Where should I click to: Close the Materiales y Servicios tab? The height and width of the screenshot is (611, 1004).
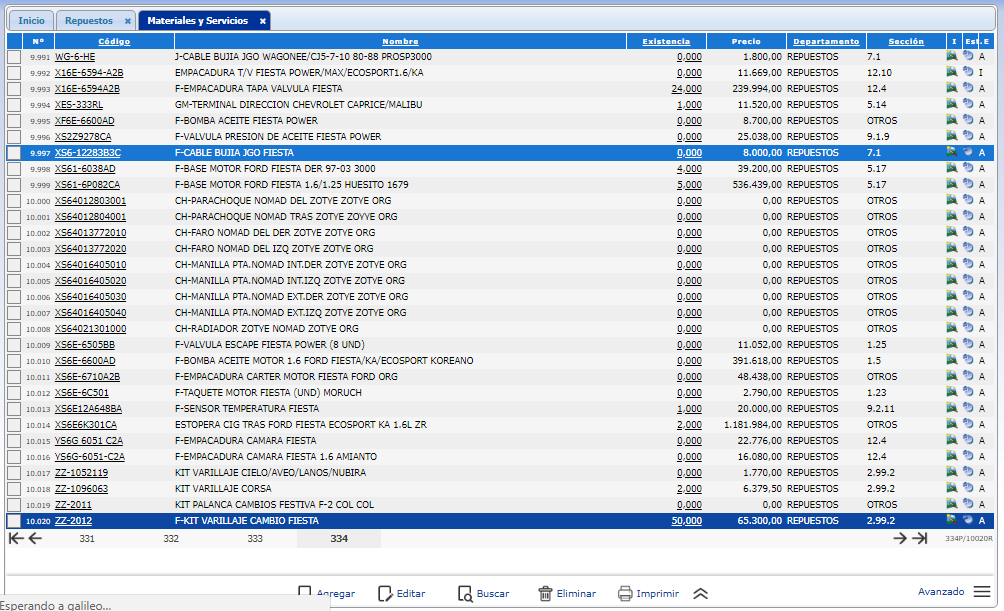pyautogui.click(x=262, y=21)
